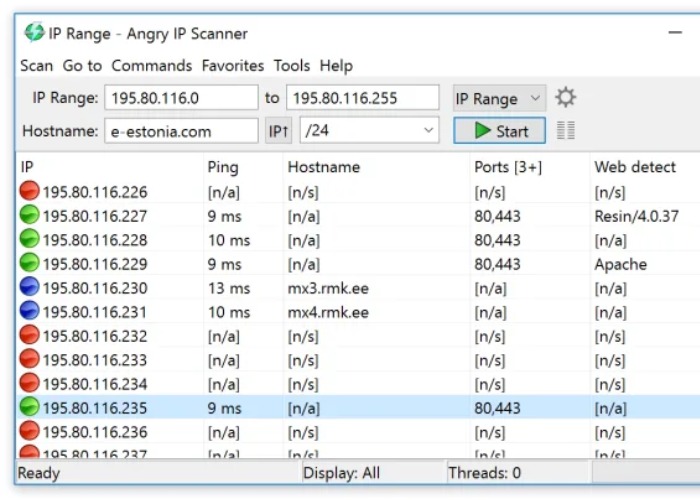Select row 195.80.116.231
Image resolution: width=700 pixels, height=500 pixels.
point(357,312)
